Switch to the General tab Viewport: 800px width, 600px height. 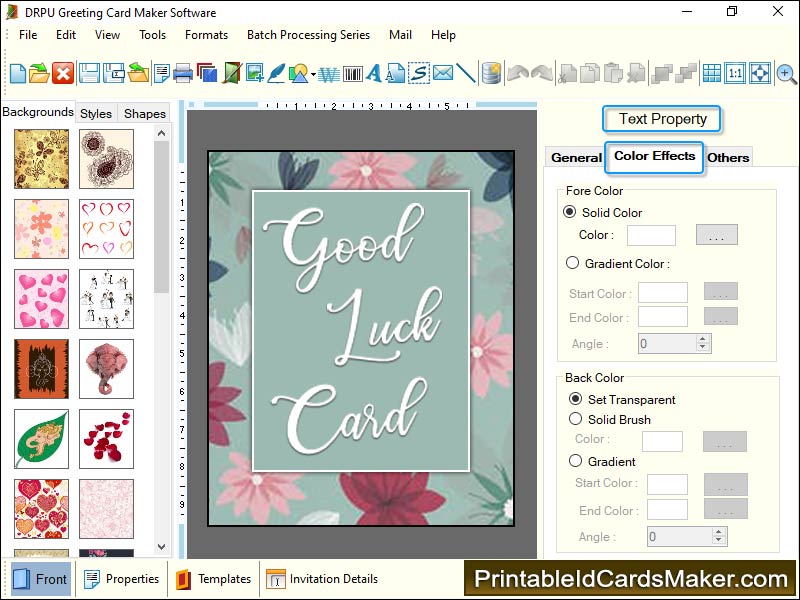576,157
